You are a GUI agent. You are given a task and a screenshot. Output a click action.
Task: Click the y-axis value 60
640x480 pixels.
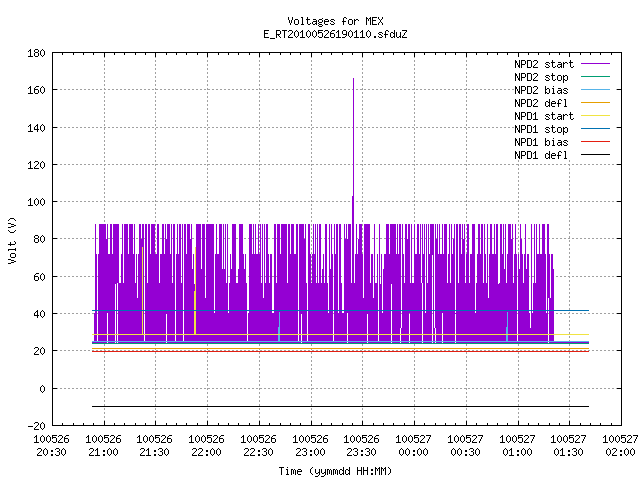coord(39,277)
